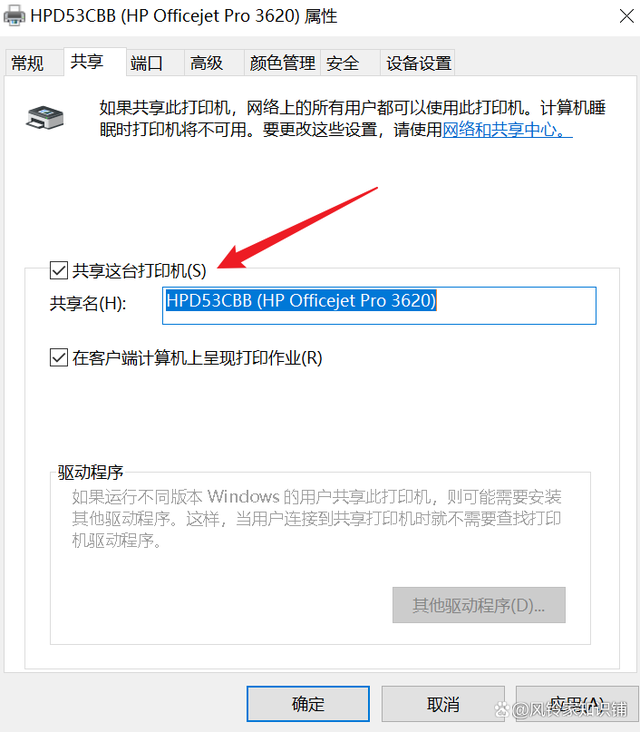Open the 设备设置 tab
The height and width of the screenshot is (732, 640).
419,63
